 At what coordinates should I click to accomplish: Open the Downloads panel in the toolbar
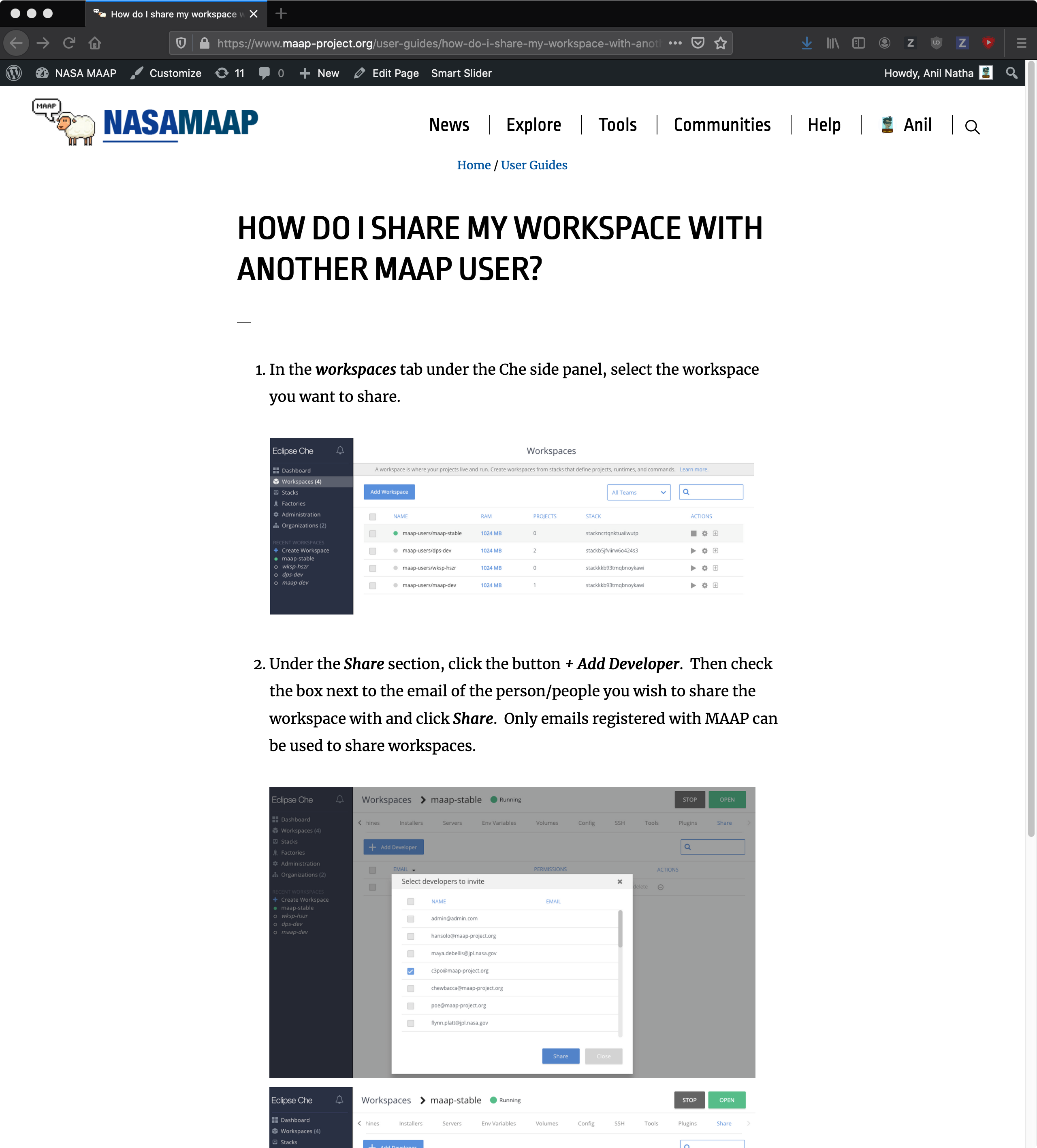tap(807, 43)
